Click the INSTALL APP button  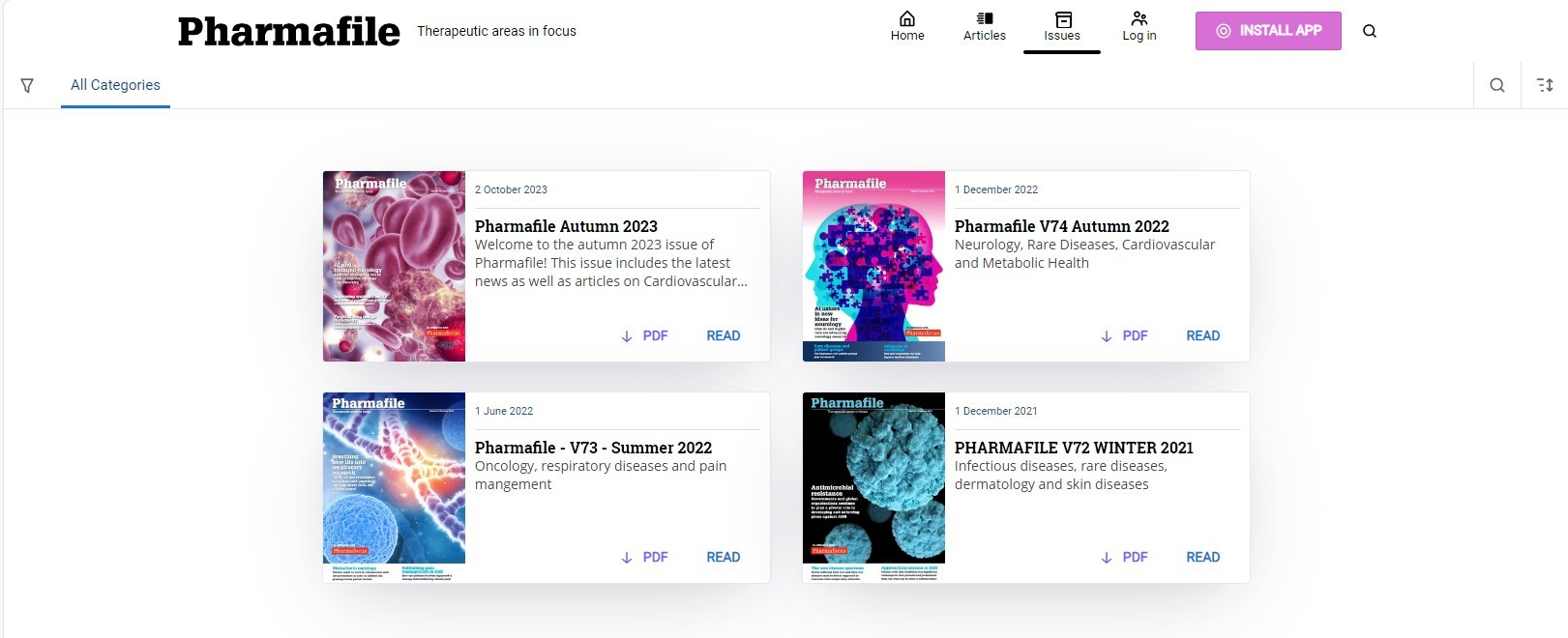(1268, 30)
